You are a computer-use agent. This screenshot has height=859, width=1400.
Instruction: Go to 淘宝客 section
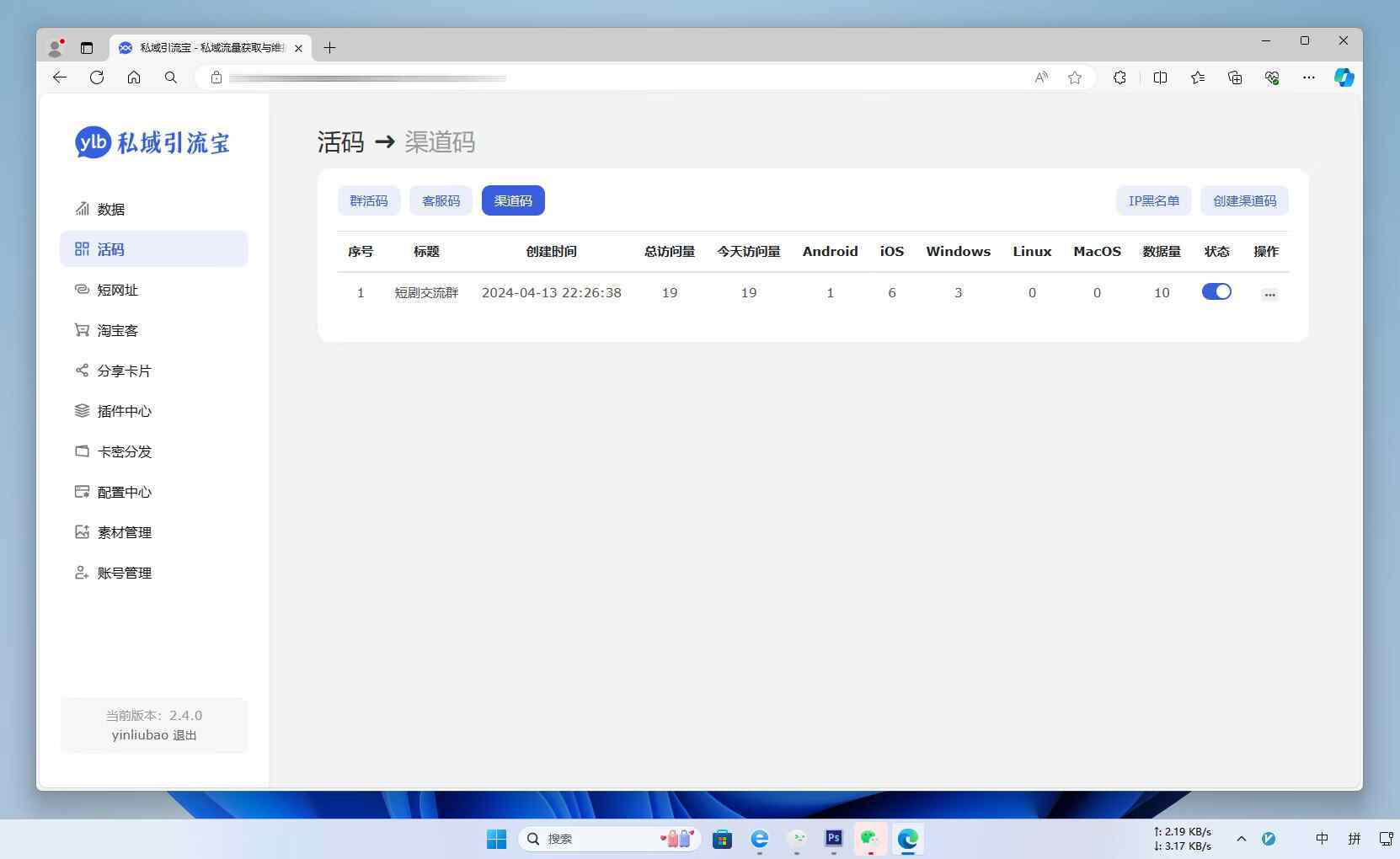pos(153,330)
